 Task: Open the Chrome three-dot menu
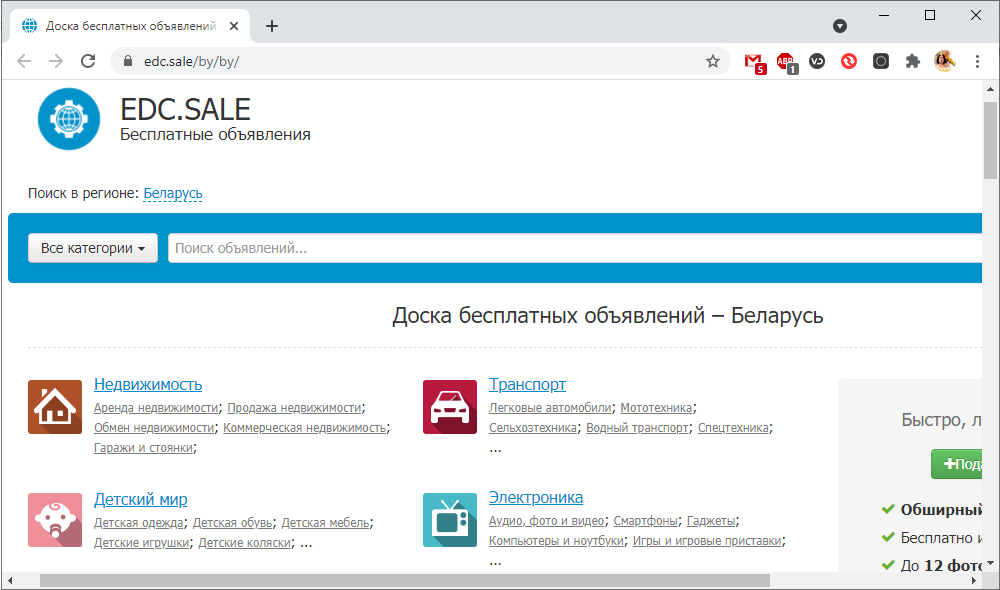point(976,61)
